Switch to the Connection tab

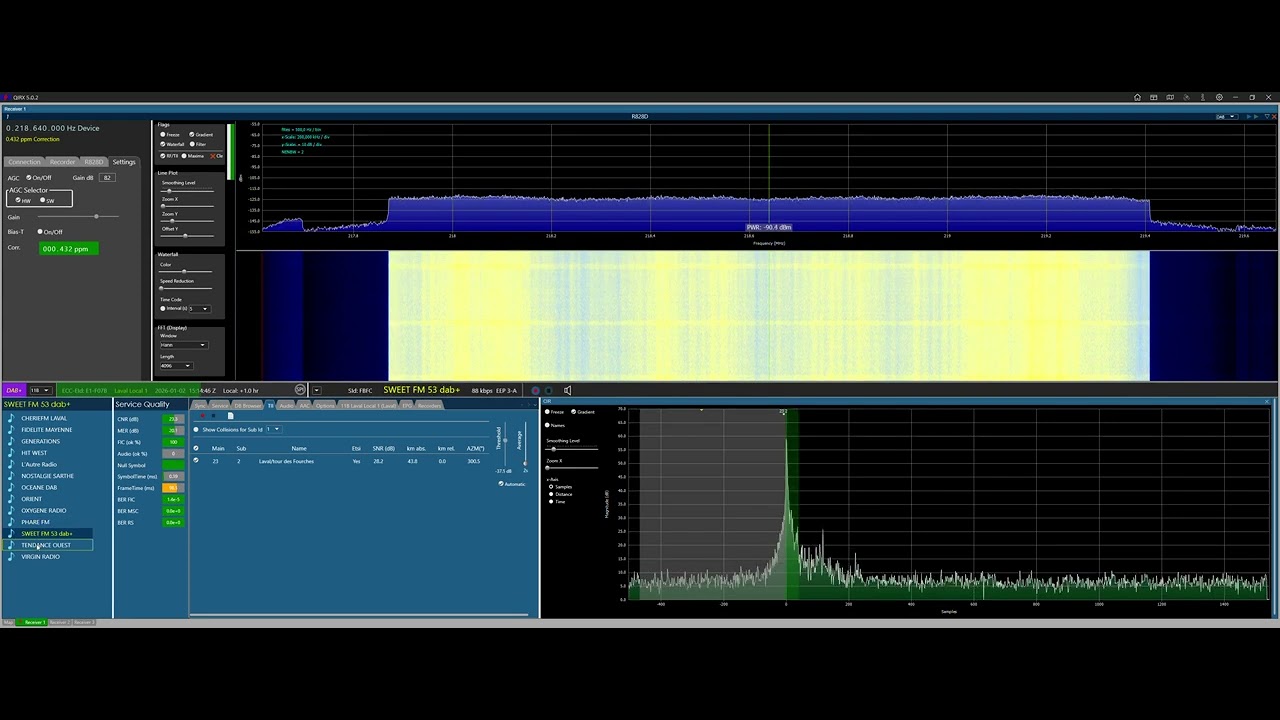25,162
